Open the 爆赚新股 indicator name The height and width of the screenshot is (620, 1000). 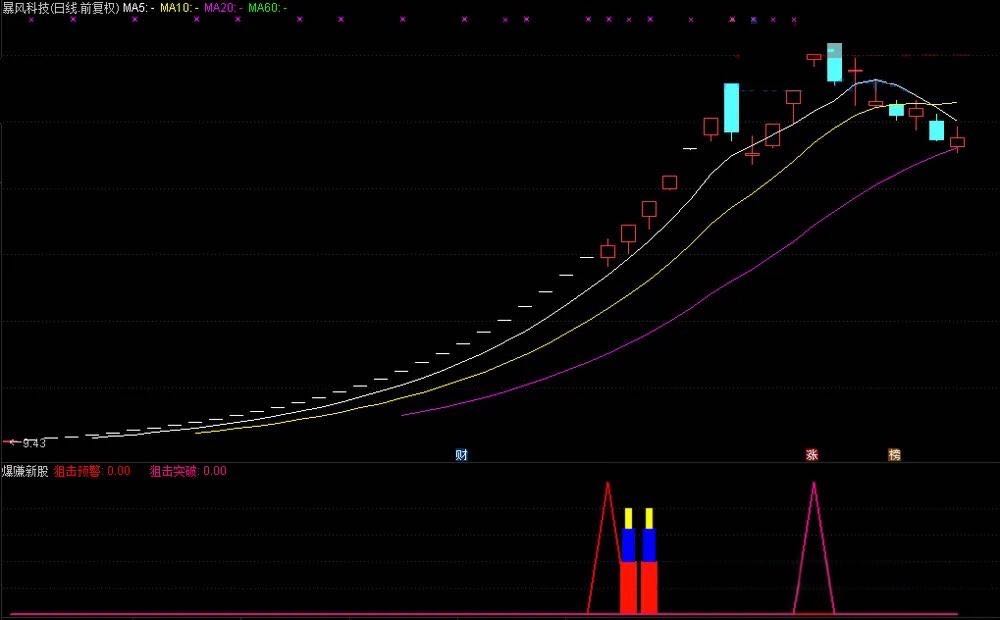click(x=25, y=471)
